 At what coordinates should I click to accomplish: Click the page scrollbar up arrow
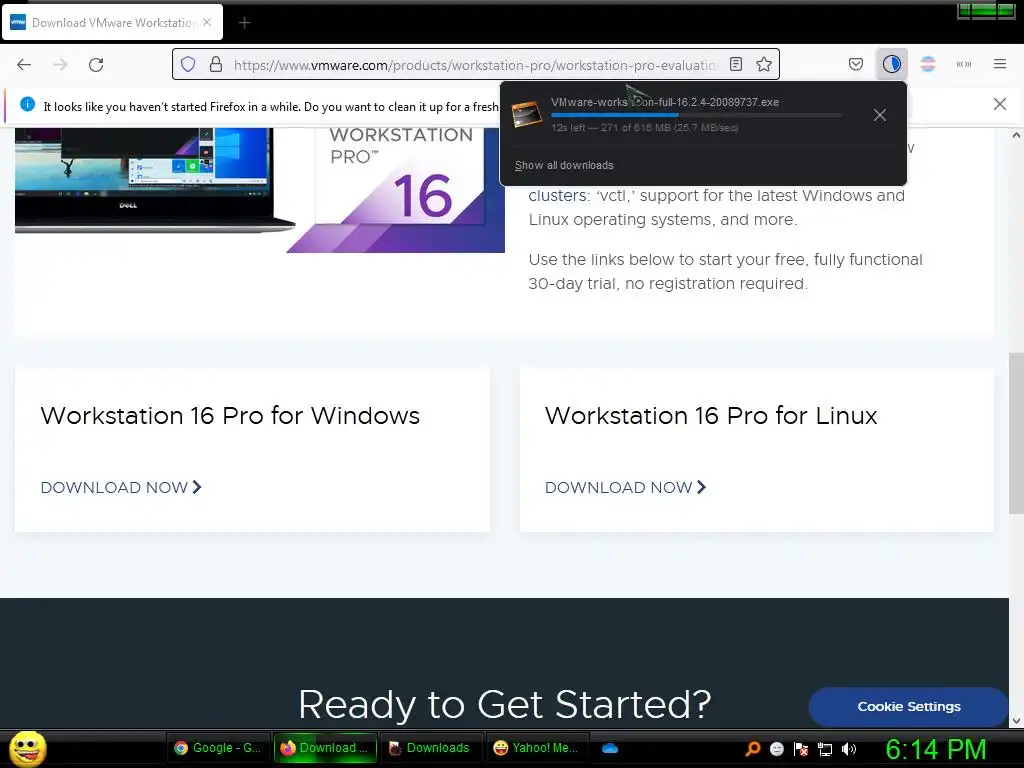coord(1016,135)
